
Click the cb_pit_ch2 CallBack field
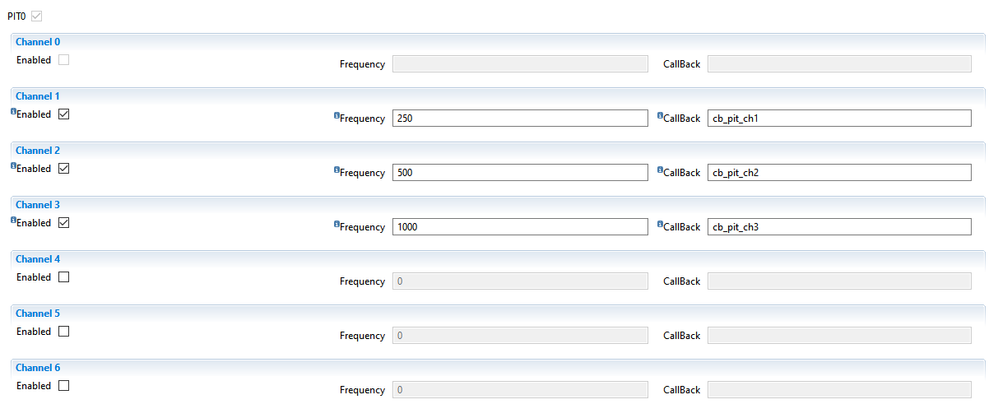840,172
